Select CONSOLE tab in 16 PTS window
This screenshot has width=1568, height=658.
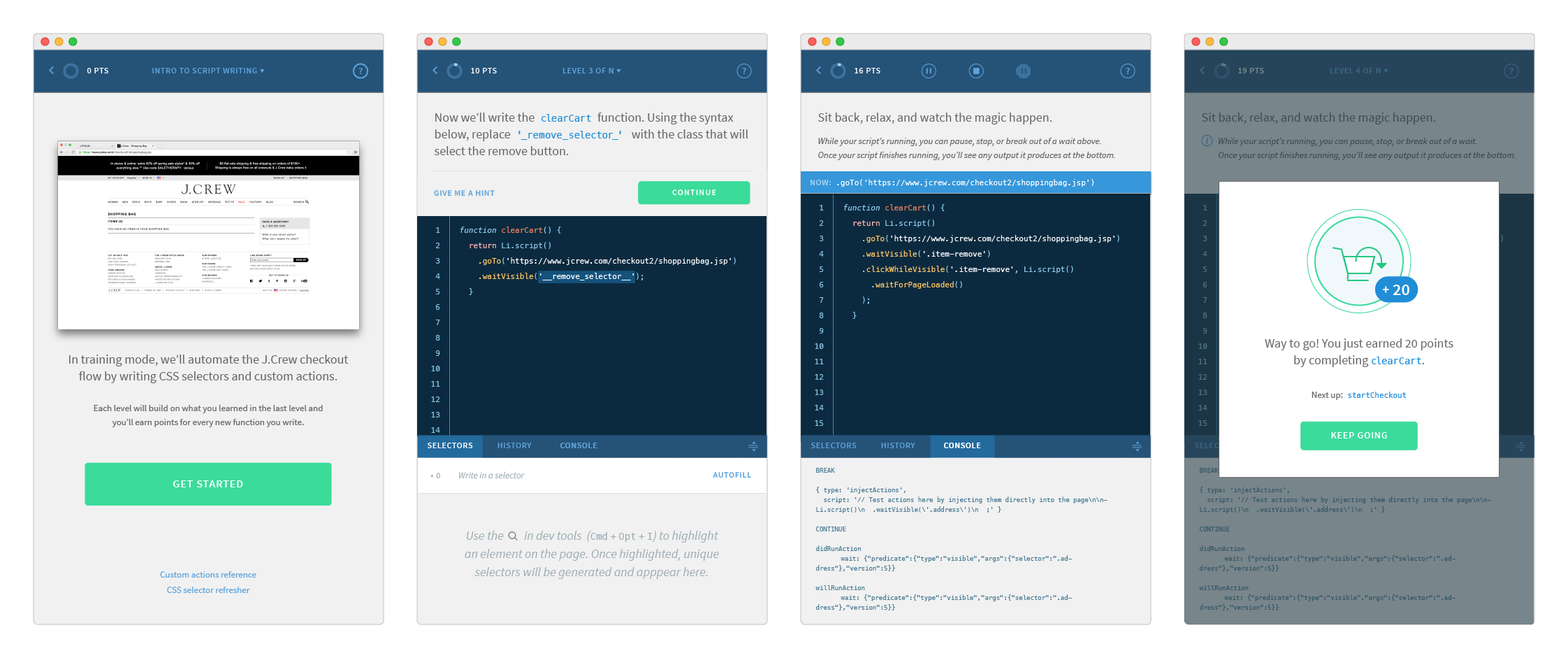tap(962, 445)
